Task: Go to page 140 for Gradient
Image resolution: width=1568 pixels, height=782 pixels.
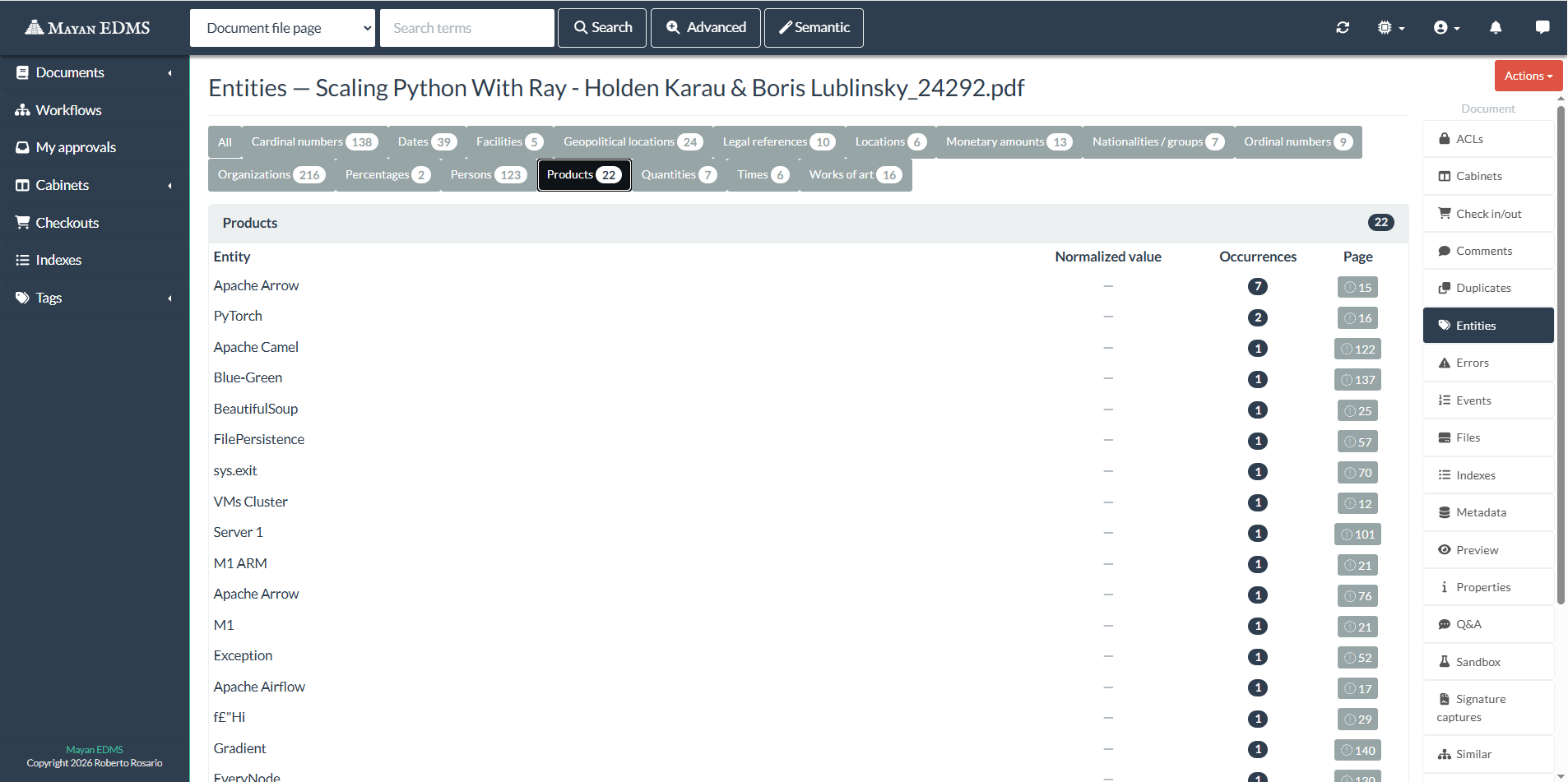Action: click(x=1357, y=750)
